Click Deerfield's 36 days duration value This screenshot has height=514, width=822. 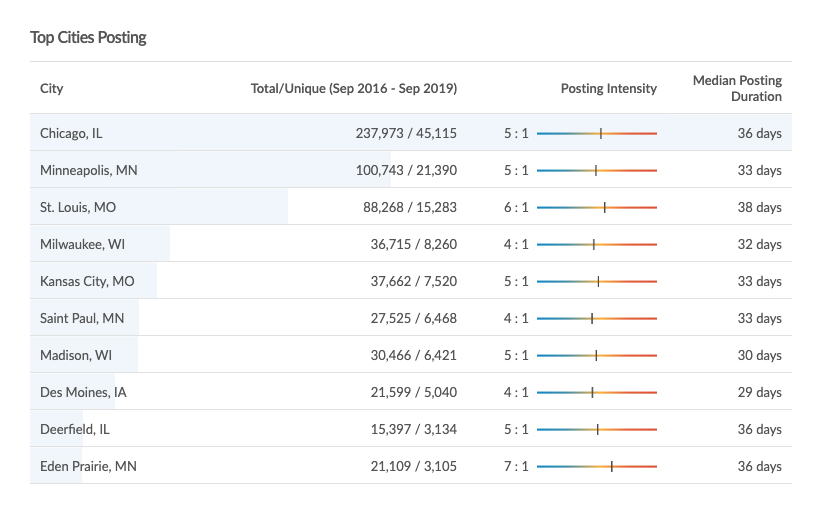click(760, 429)
